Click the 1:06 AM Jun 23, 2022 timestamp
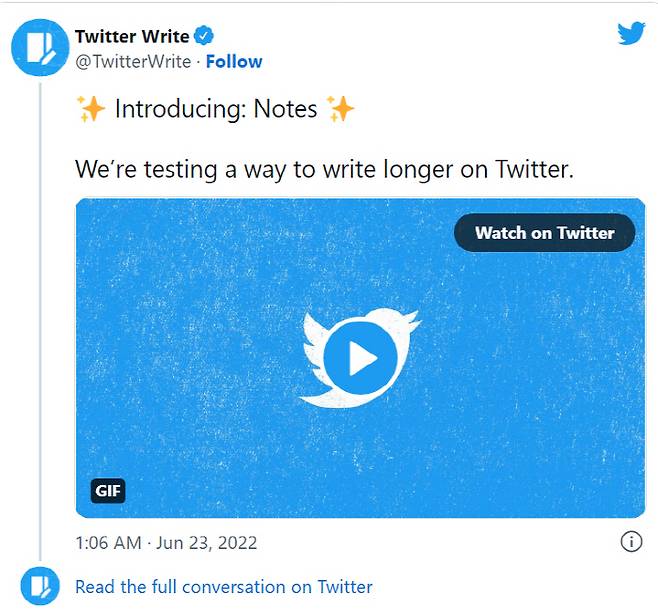 (x=166, y=543)
